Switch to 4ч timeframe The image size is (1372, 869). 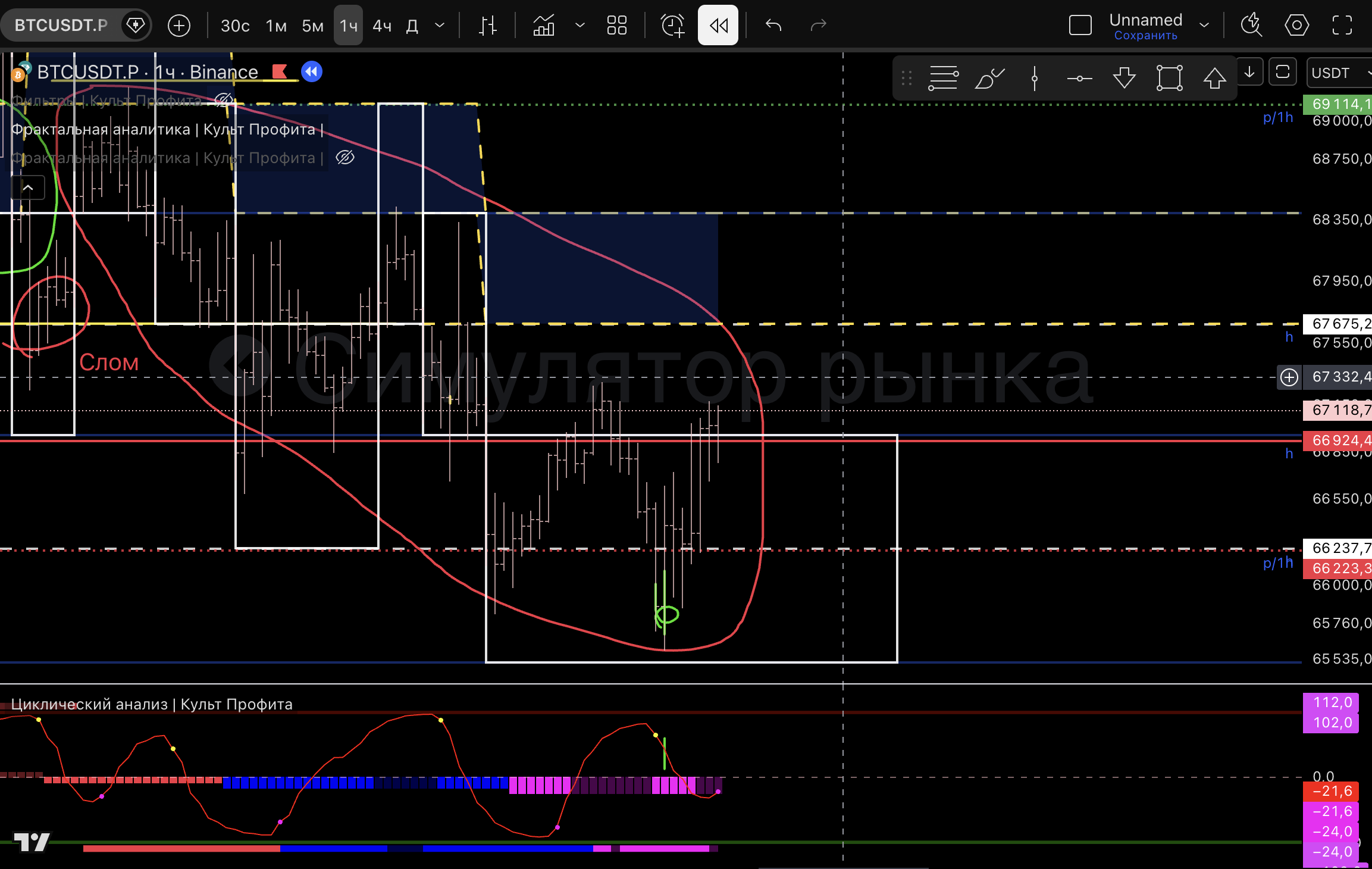click(381, 26)
